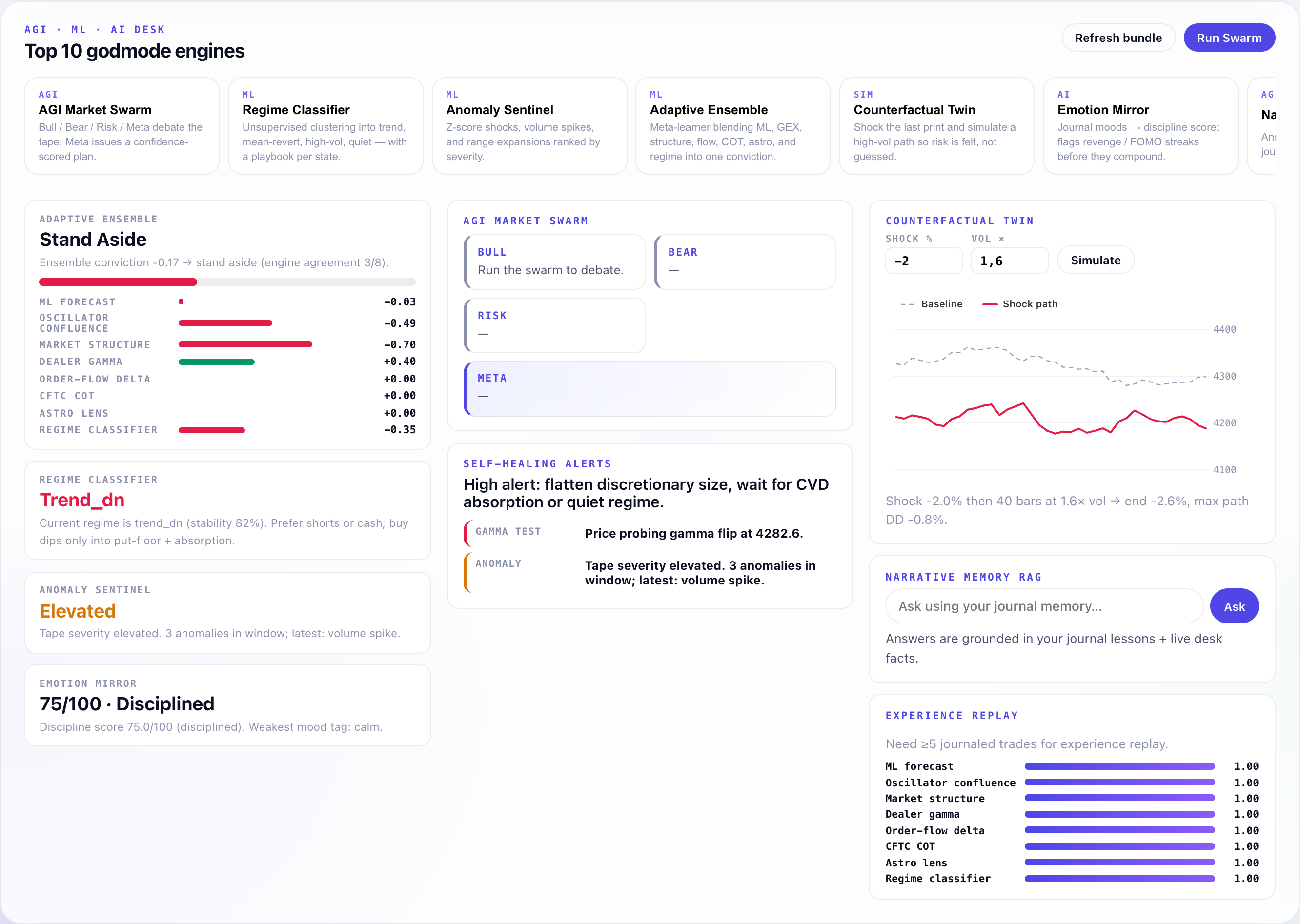Click Astro lens weight value 1.00
The height and width of the screenshot is (924, 1300).
coord(1246,863)
